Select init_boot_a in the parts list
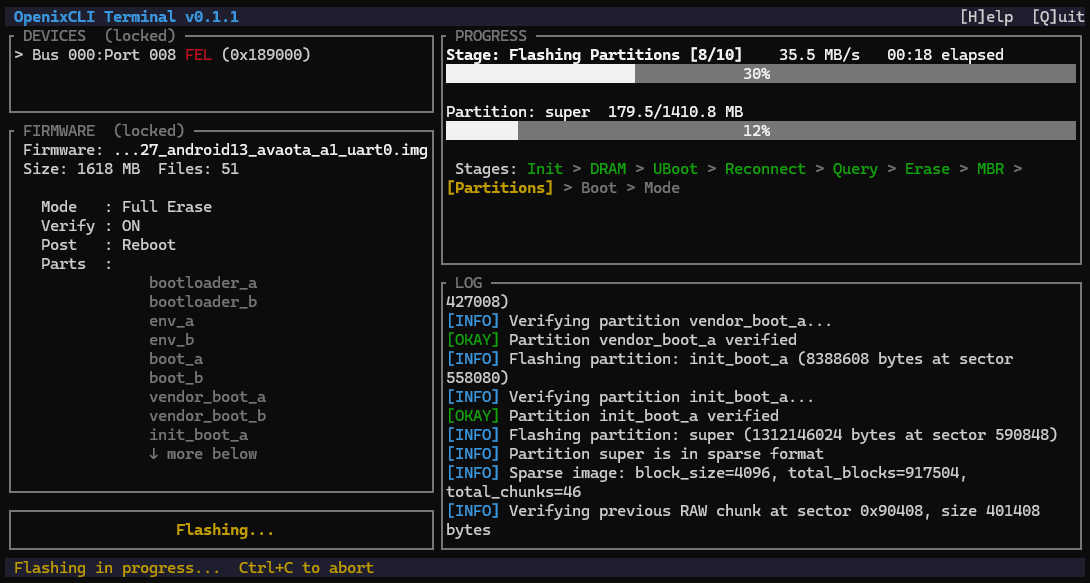Viewport: 1090px width, 583px height. click(x=198, y=435)
